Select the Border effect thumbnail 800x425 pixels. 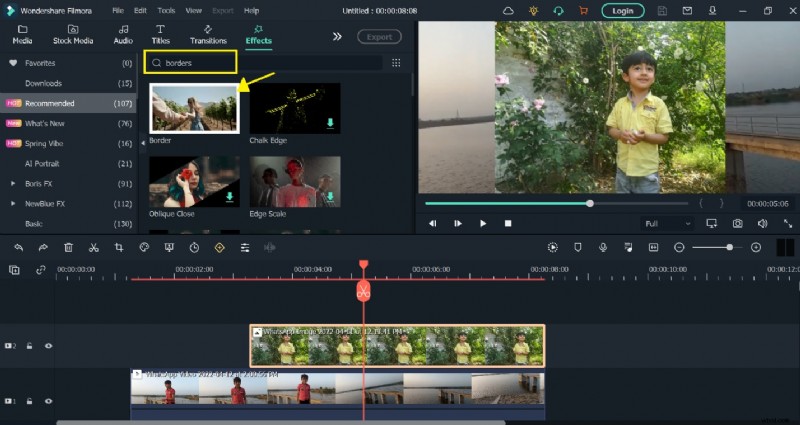(x=194, y=108)
